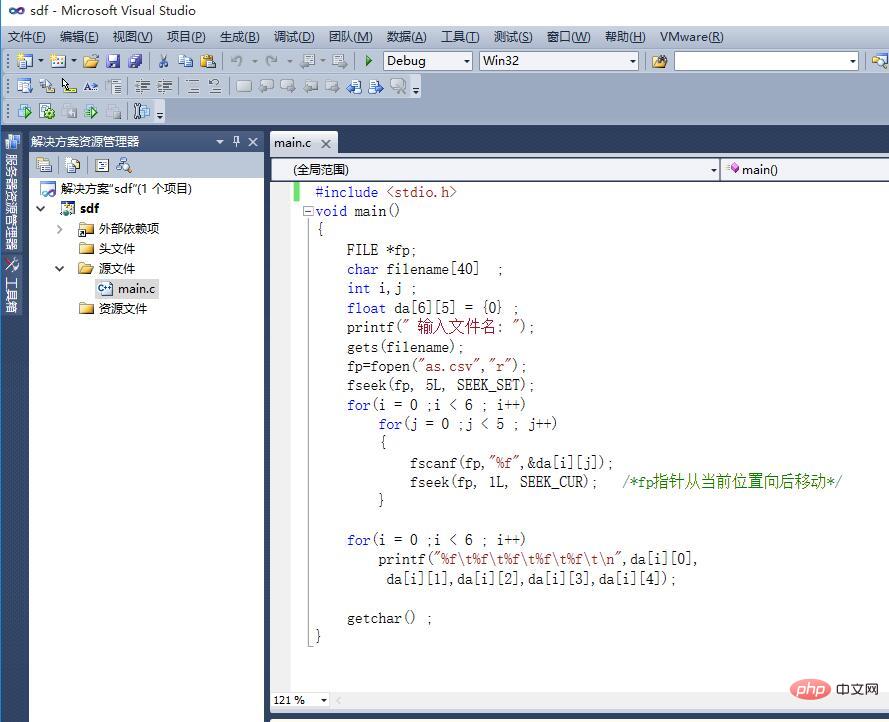The width and height of the screenshot is (889, 722).
Task: Click the Navigate Backward icon
Action: [308, 61]
